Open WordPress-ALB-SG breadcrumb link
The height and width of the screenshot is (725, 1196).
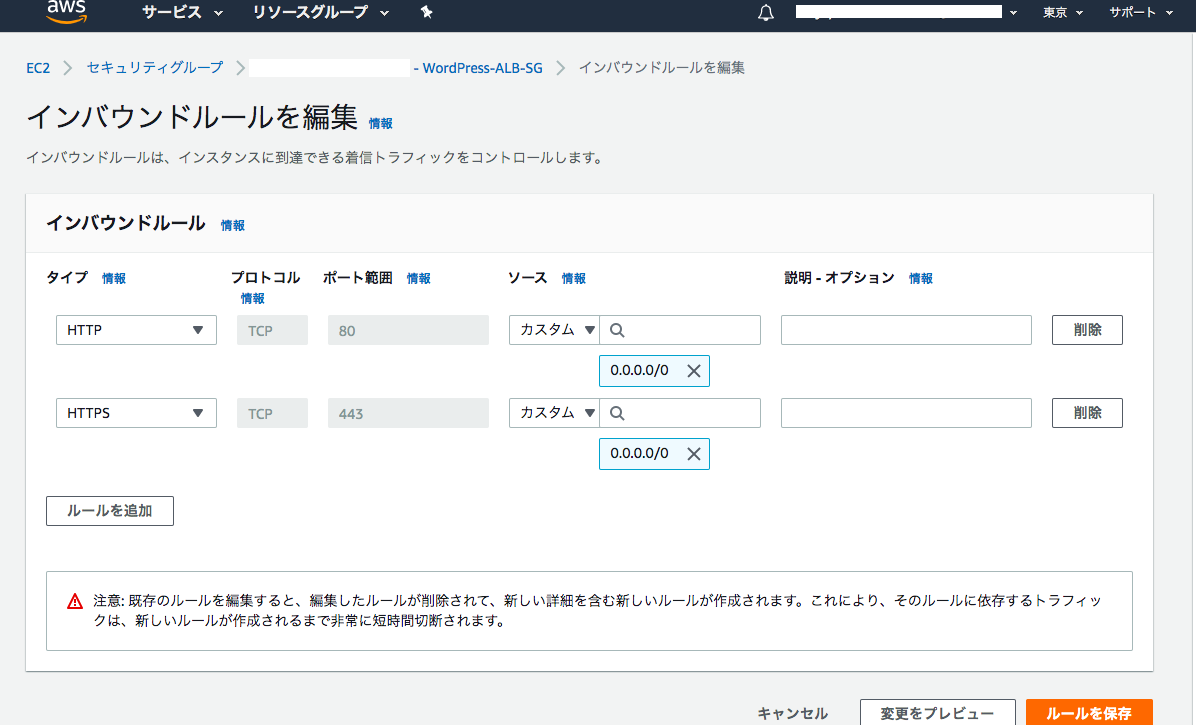point(477,68)
